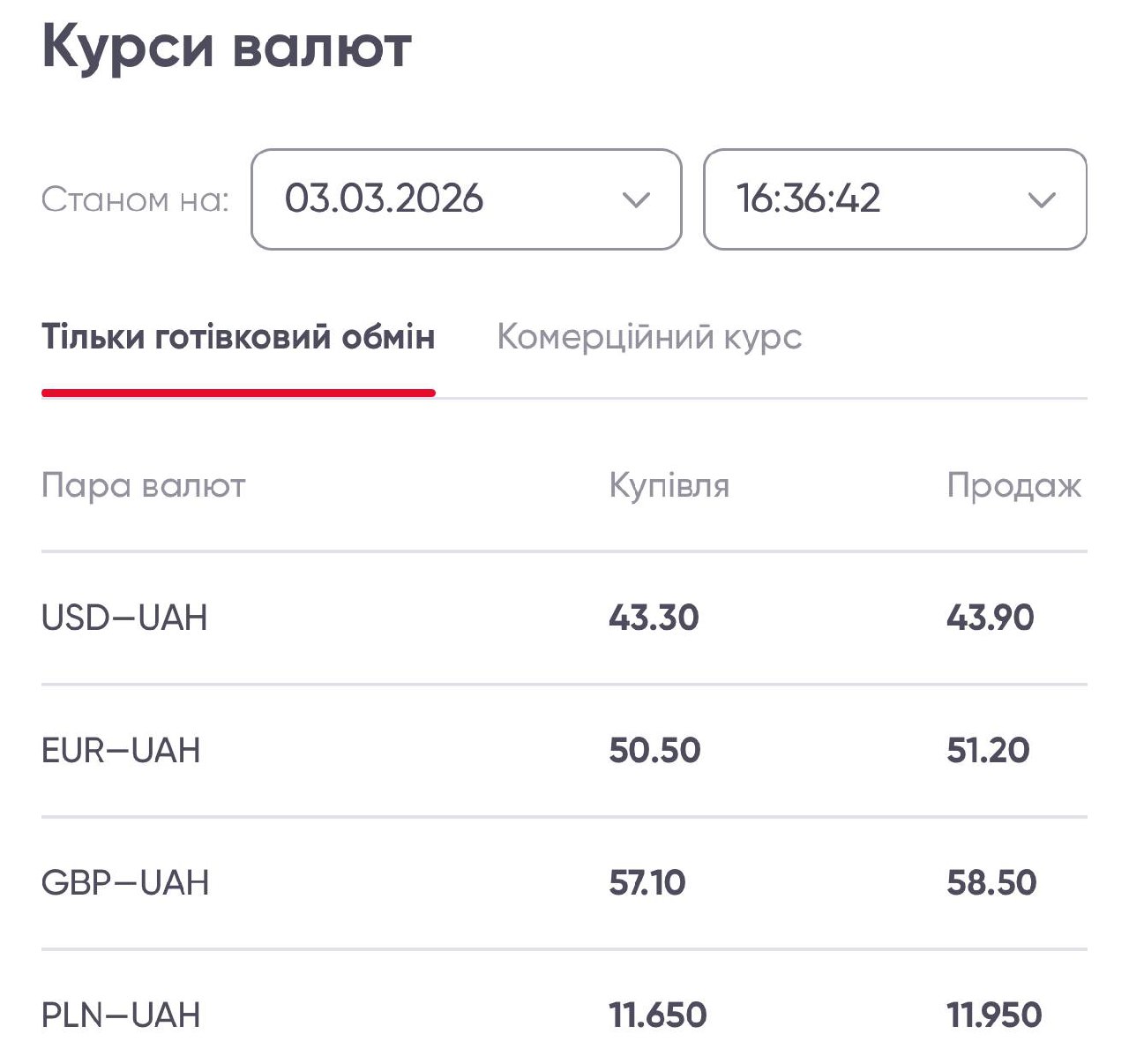
Task: Click the chevron arrow in the date selector
Action: [636, 200]
